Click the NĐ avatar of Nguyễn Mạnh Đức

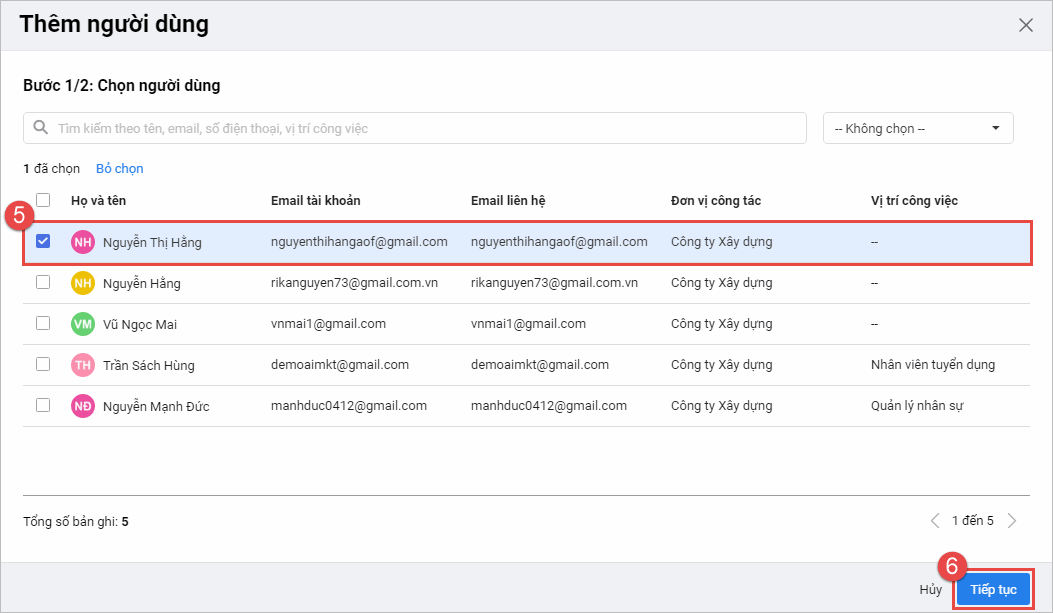click(83, 406)
